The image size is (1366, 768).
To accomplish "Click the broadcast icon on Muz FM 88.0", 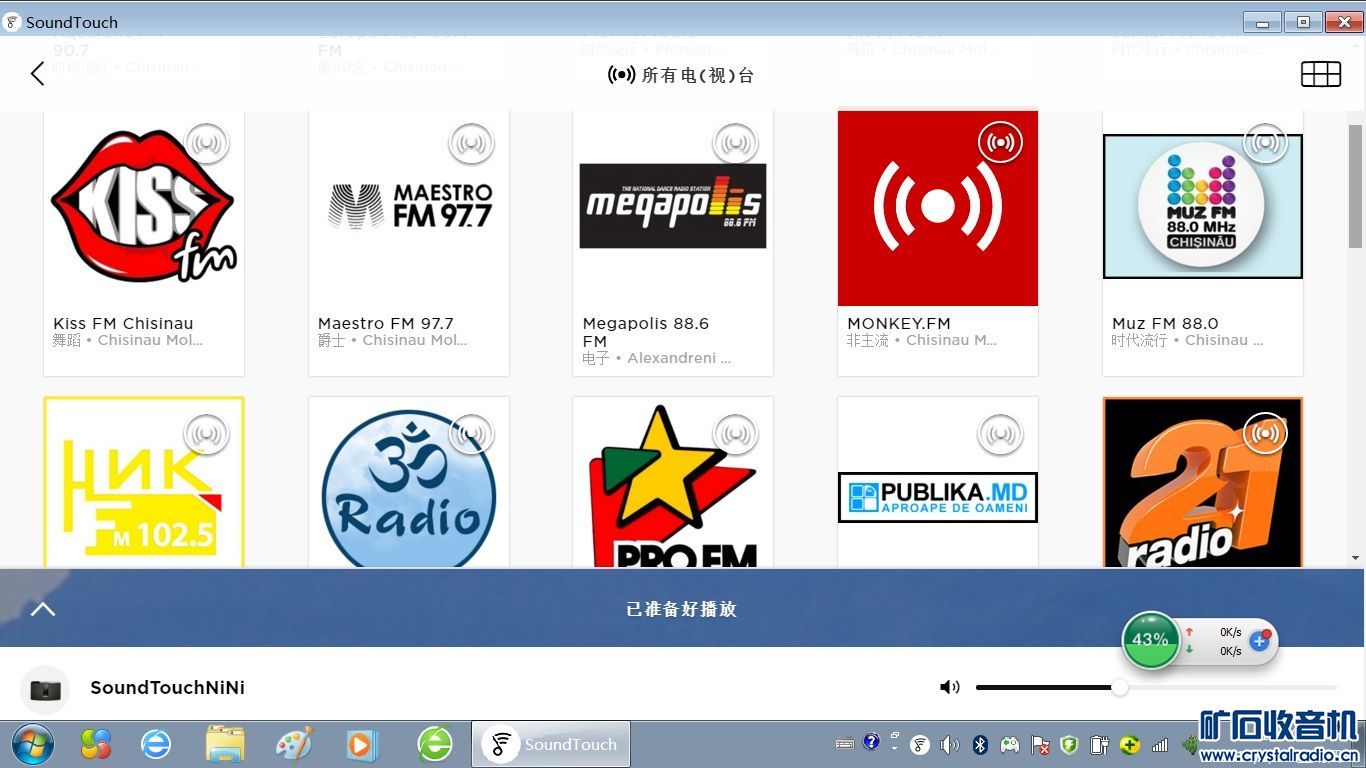I will tap(1265, 144).
